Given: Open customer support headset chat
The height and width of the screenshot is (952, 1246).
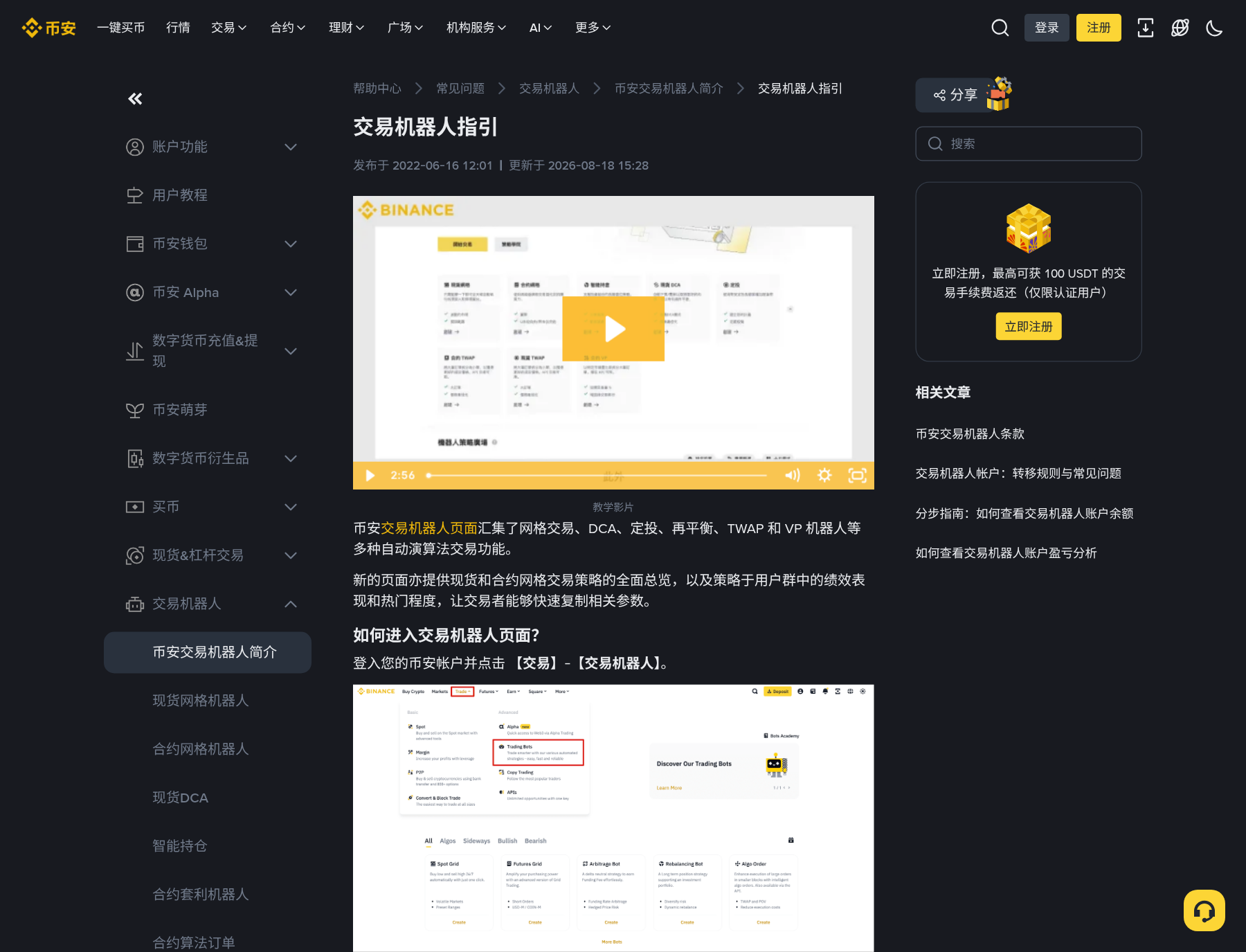Looking at the screenshot, I should (x=1204, y=910).
